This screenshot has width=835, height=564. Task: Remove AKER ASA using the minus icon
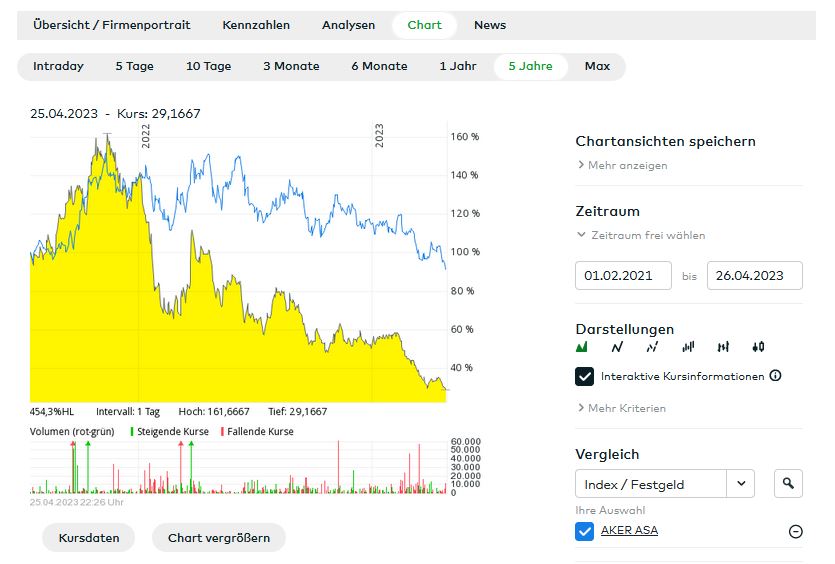(796, 531)
